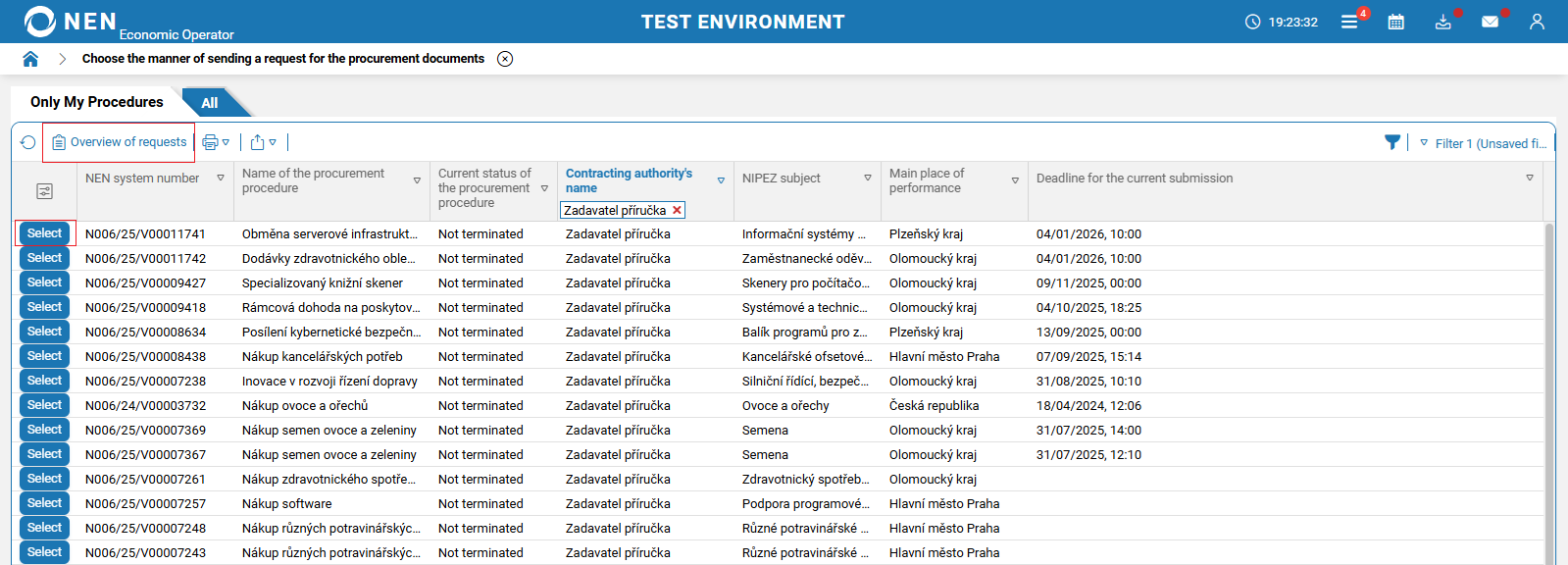Click the refresh icon in the toolbar
Image resolution: width=1568 pixels, height=565 pixels.
pos(28,143)
